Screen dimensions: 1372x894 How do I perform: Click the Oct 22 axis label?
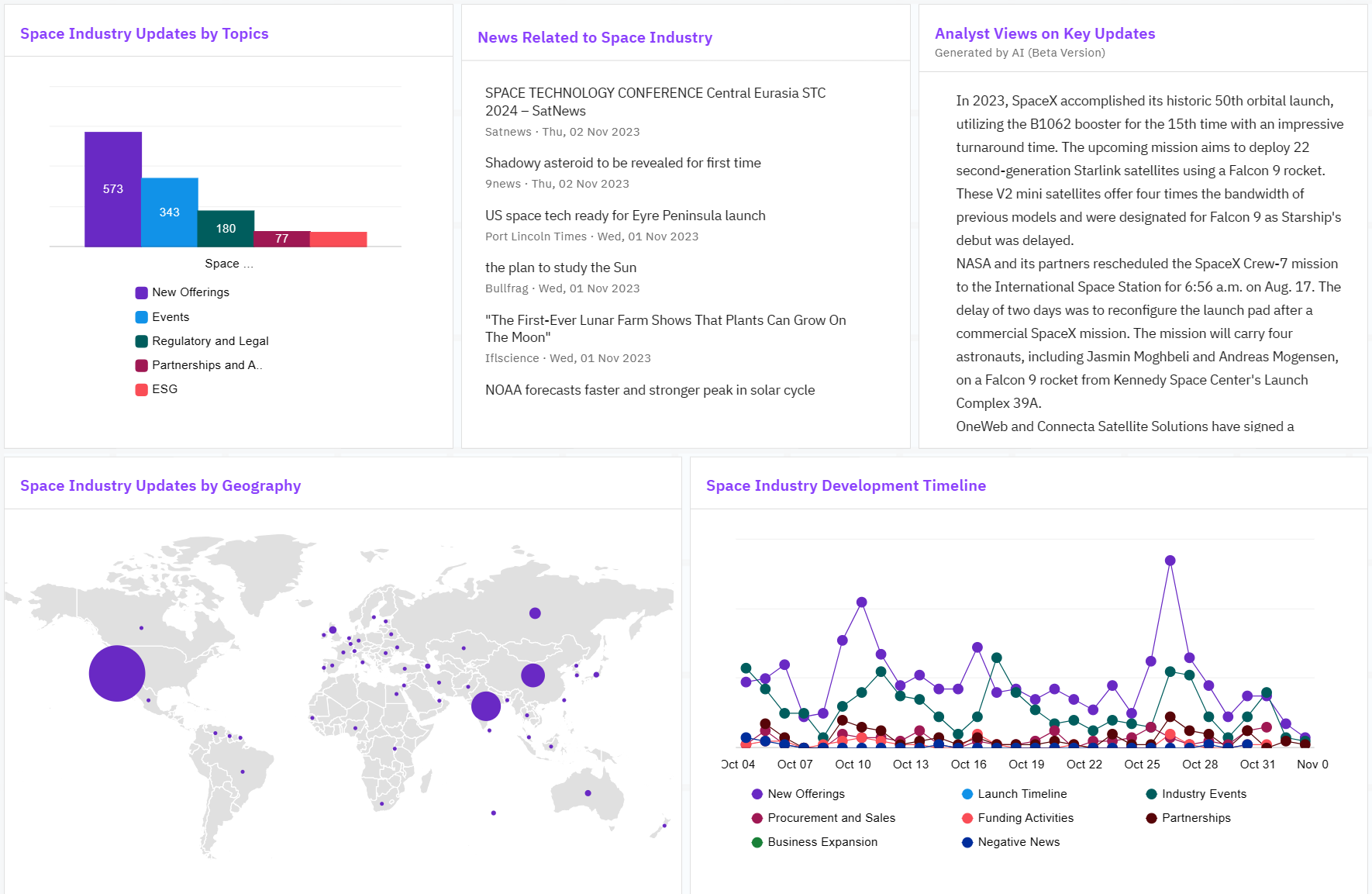pyautogui.click(x=1084, y=765)
